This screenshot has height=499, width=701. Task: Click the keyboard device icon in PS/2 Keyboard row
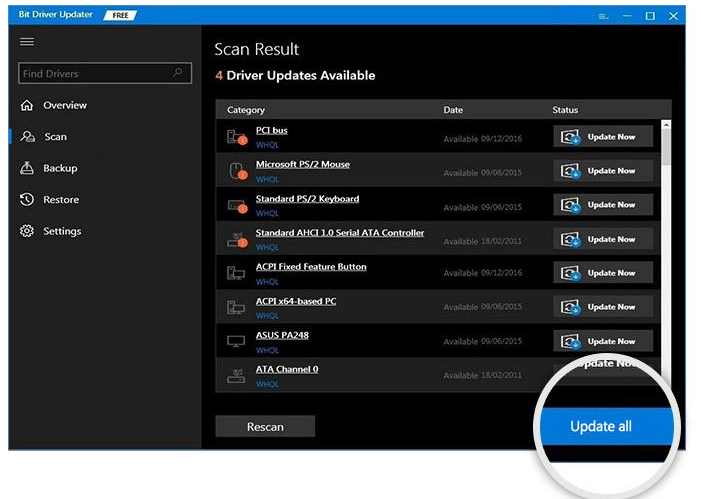[236, 206]
